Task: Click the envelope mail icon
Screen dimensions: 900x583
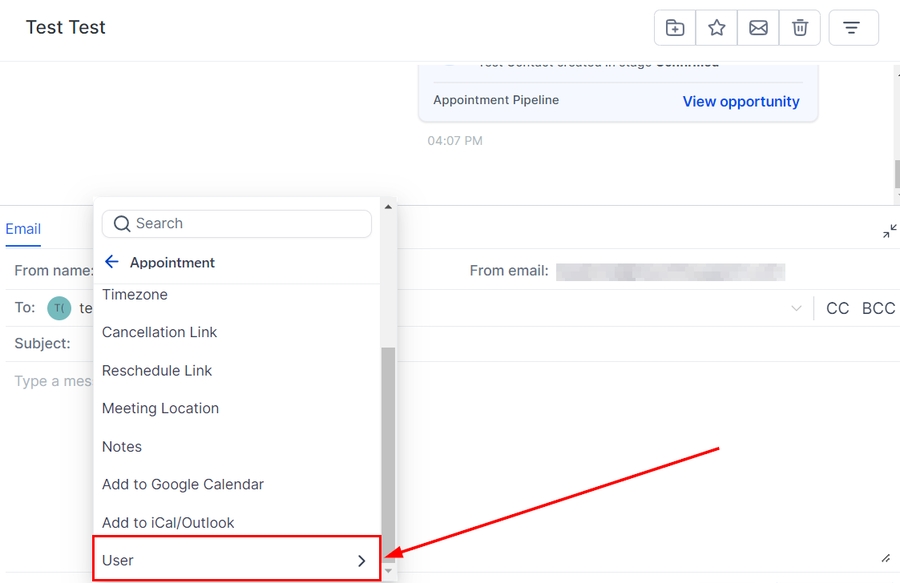Action: tap(758, 28)
